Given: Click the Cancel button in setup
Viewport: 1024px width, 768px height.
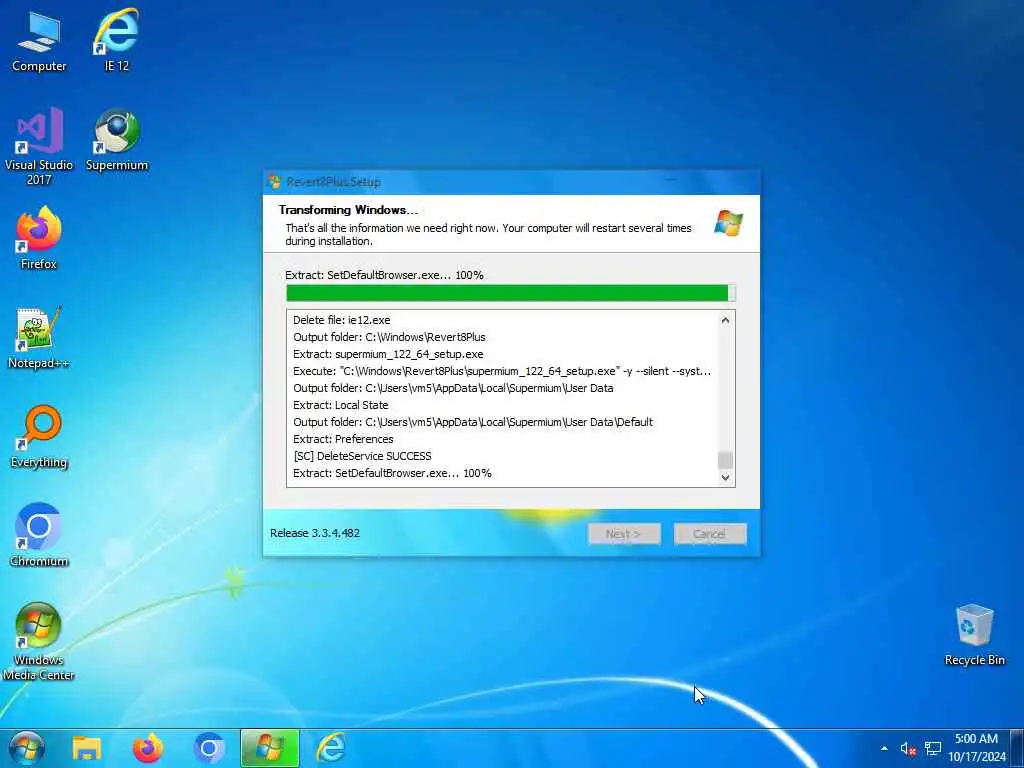Looking at the screenshot, I should click(710, 534).
